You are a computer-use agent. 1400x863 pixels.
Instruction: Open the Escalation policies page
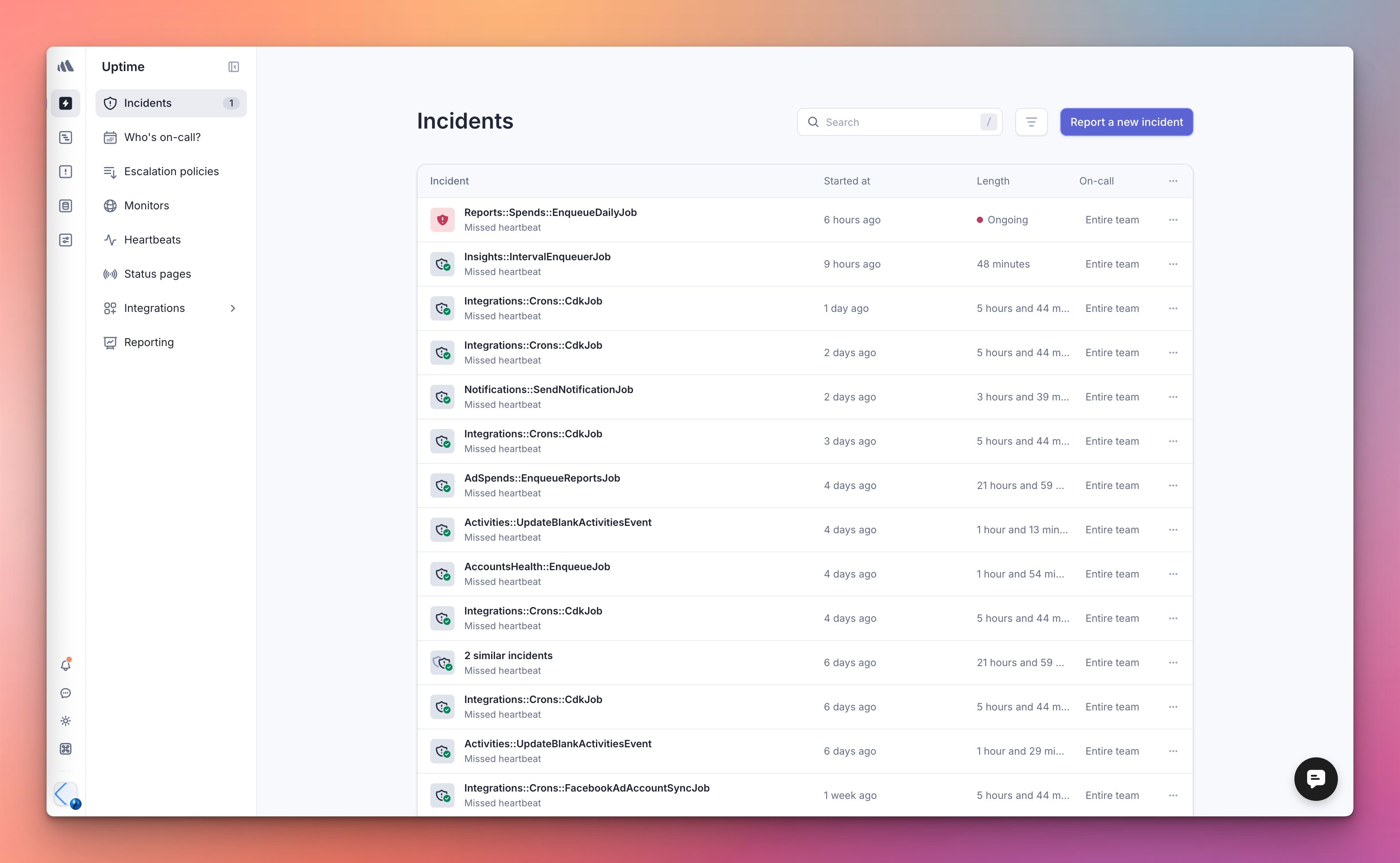[171, 172]
